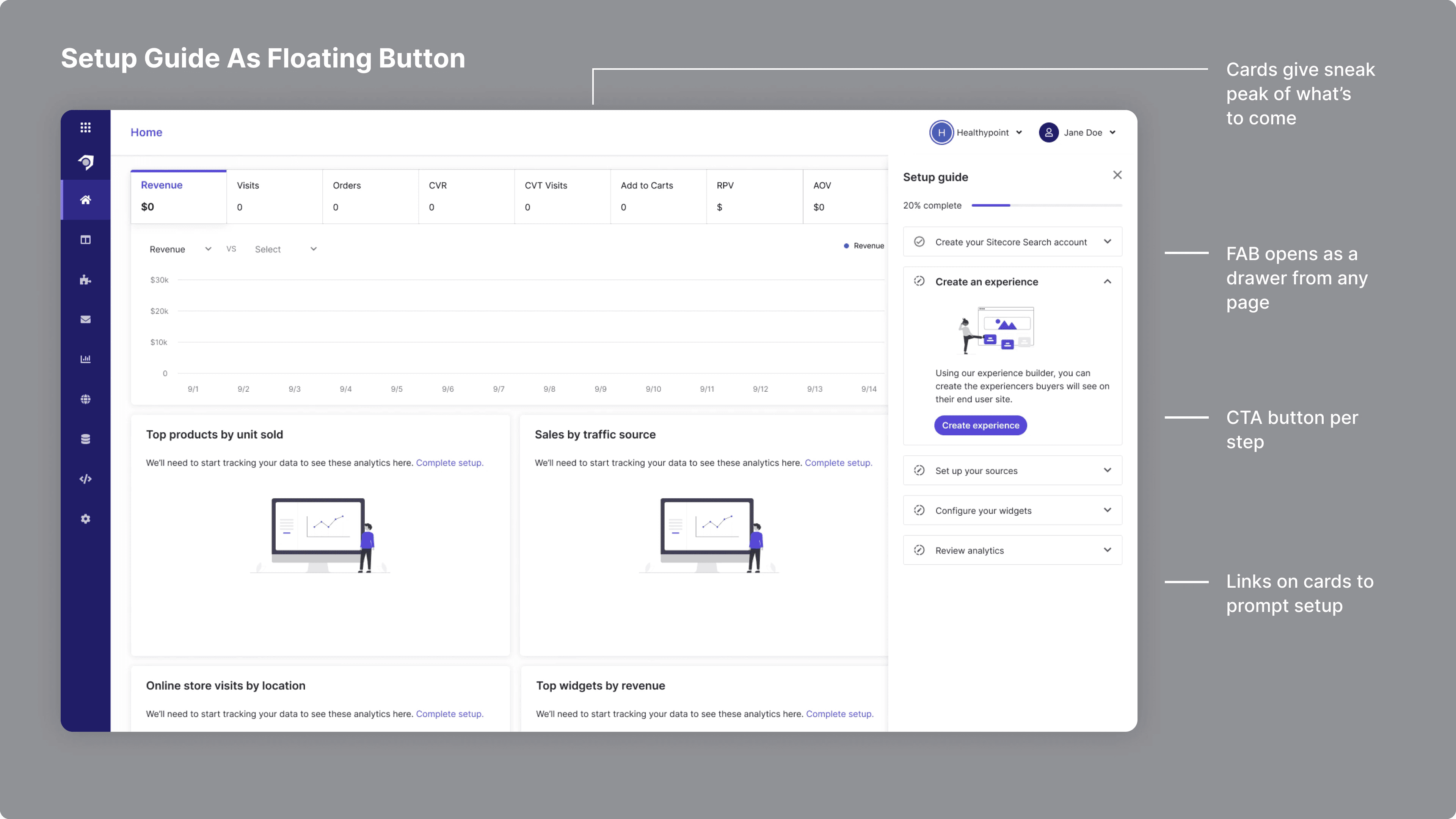The height and width of the screenshot is (819, 1456).
Task: Open the app launcher grid icon
Action: pos(85,127)
